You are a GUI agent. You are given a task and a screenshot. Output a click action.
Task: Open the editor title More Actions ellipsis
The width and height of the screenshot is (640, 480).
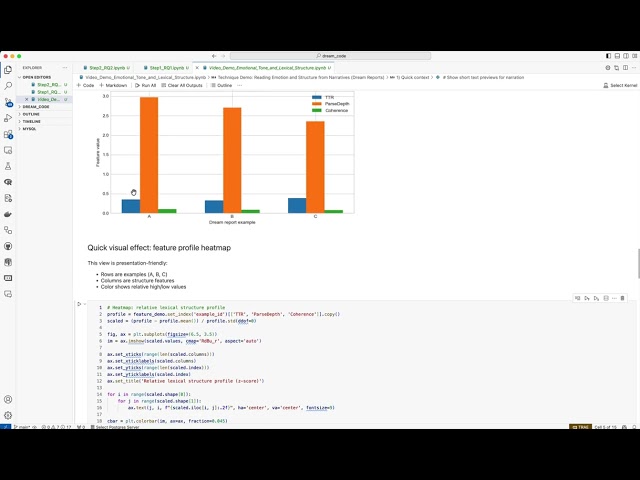634,68
